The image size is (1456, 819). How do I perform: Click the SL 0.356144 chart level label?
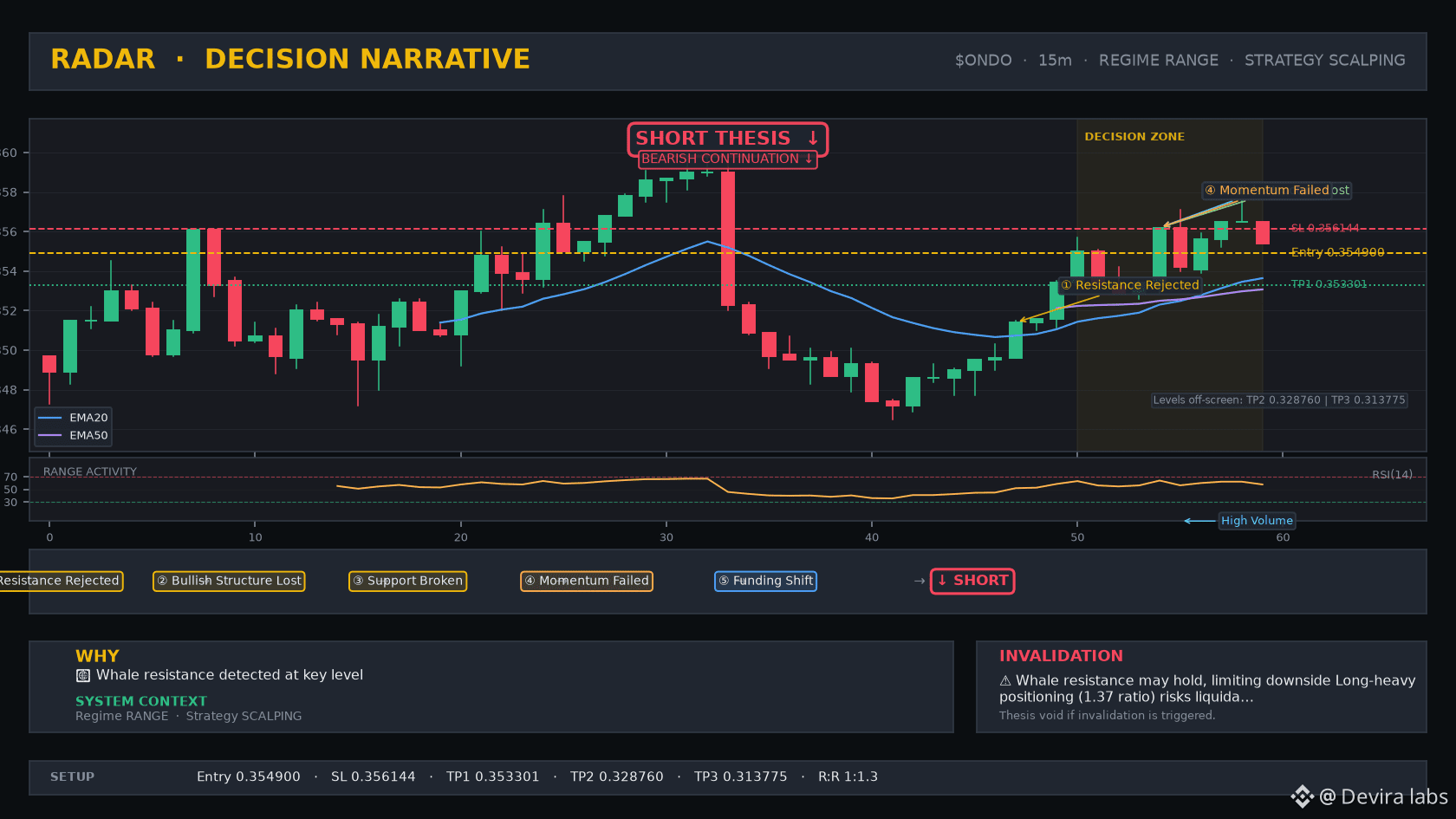(1325, 229)
